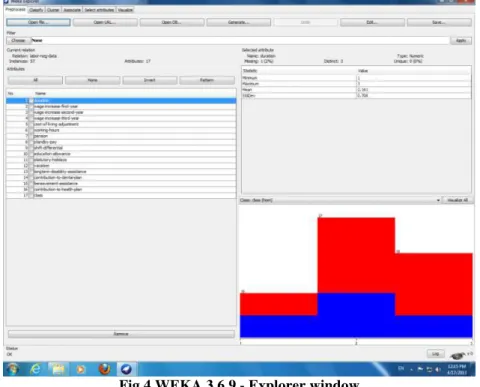Click the network icon in system tray
The image size is (480, 387).
pyautogui.click(x=429, y=369)
